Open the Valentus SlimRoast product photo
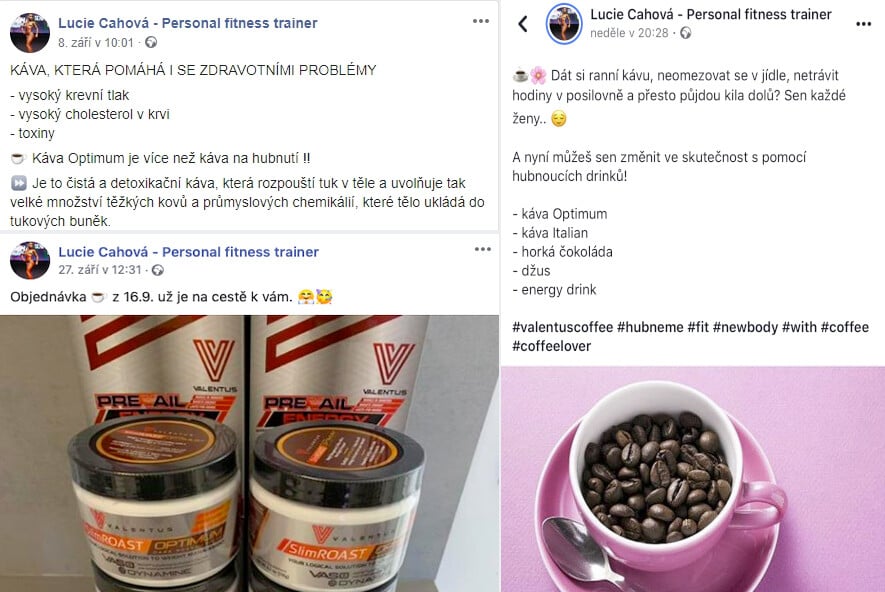This screenshot has width=885, height=592. (x=249, y=453)
